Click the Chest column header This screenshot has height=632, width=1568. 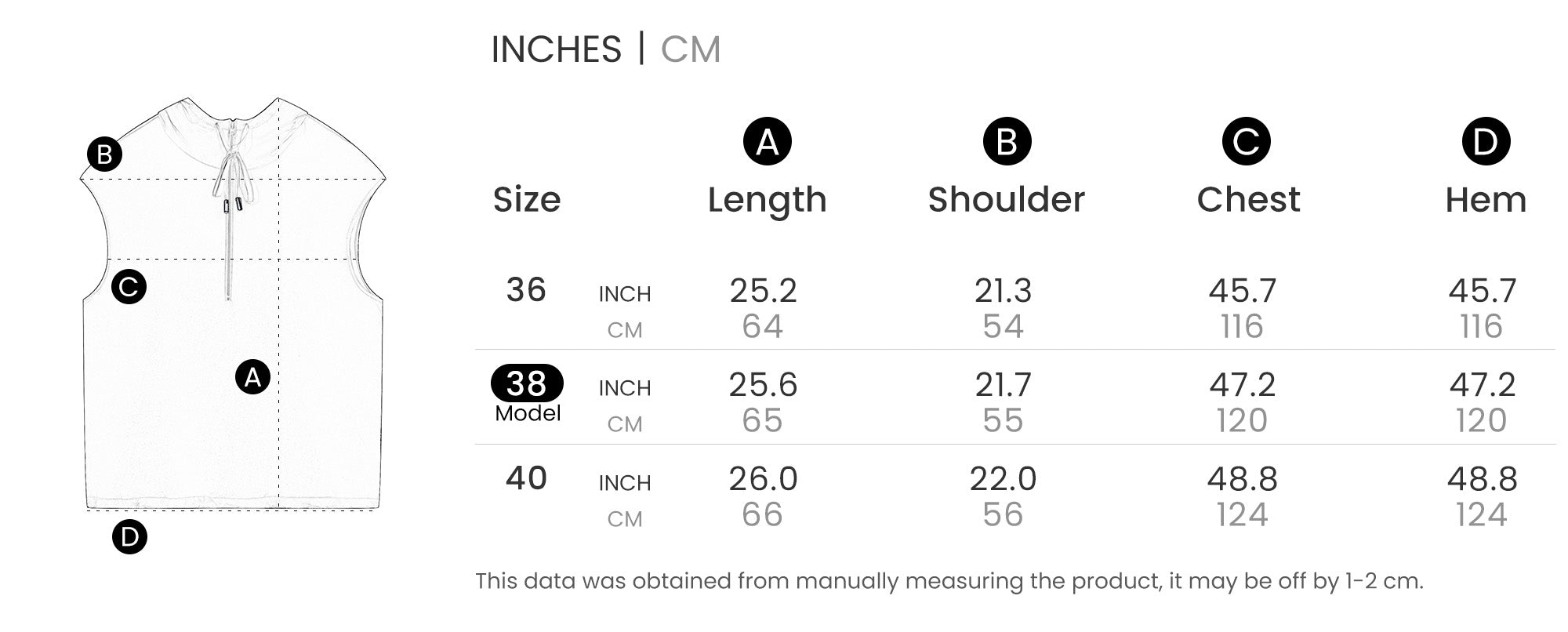(x=1248, y=200)
